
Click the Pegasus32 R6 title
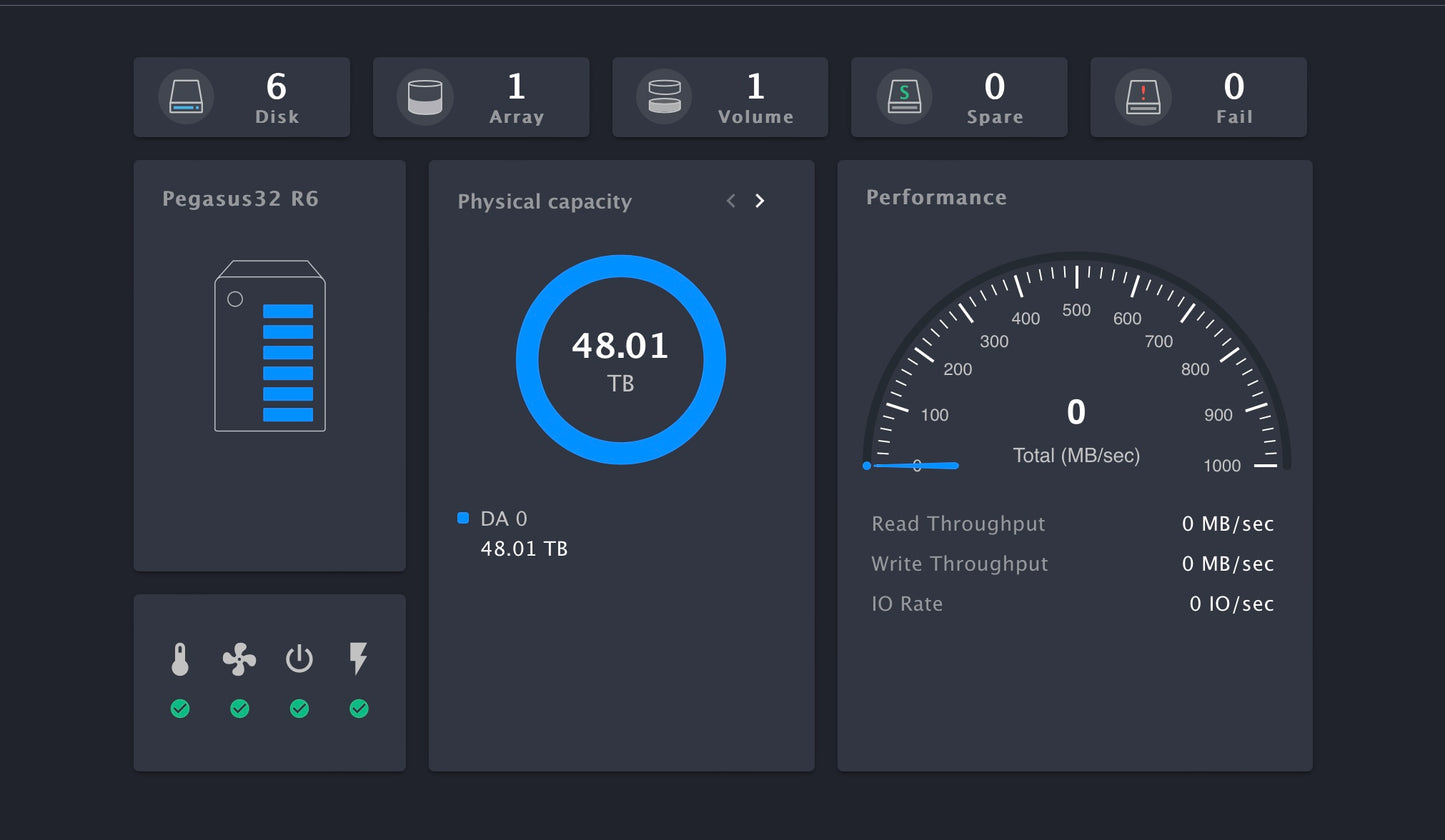click(240, 199)
